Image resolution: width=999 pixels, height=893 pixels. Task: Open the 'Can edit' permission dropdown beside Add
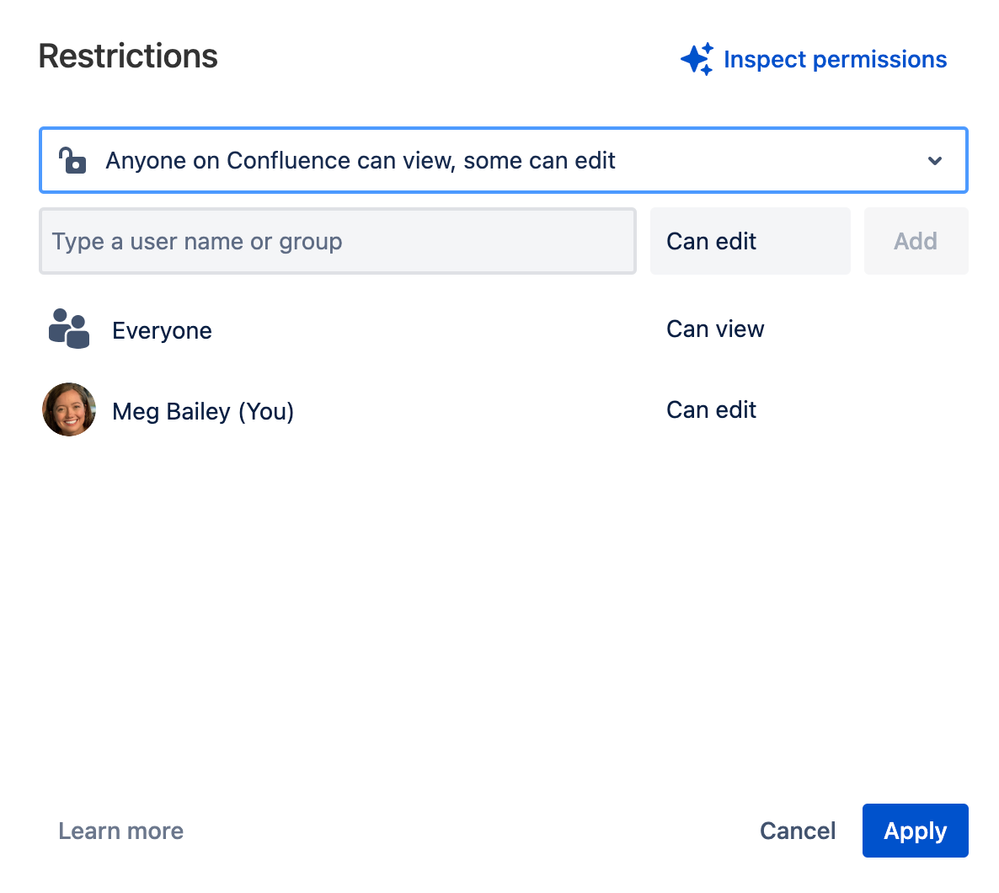click(750, 241)
